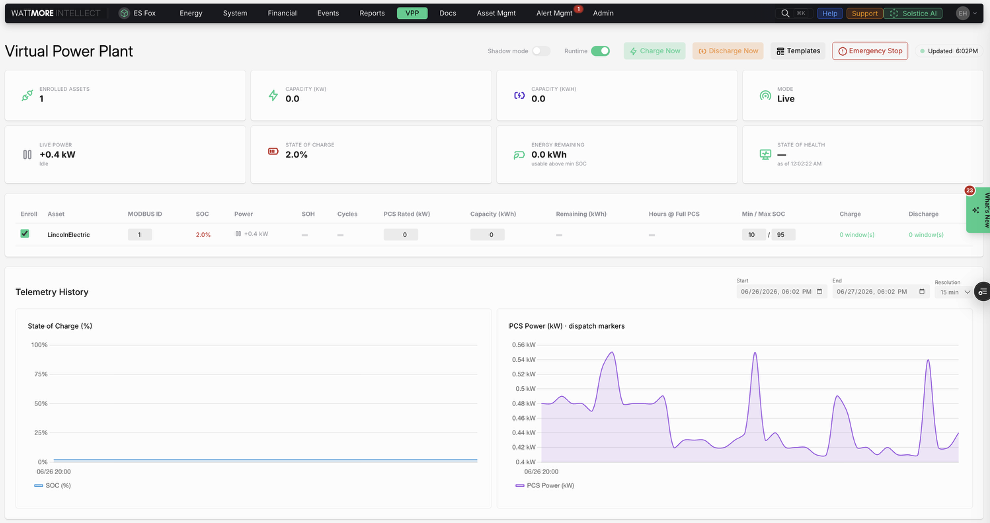This screenshot has height=523, width=990.
Task: Click the Capacity kW lightning icon
Action: click(273, 95)
